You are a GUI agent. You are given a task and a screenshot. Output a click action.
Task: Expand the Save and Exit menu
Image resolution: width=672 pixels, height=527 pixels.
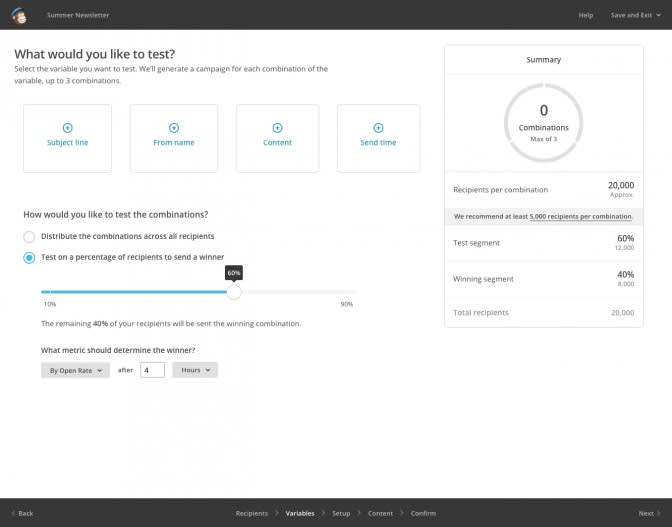coord(634,15)
